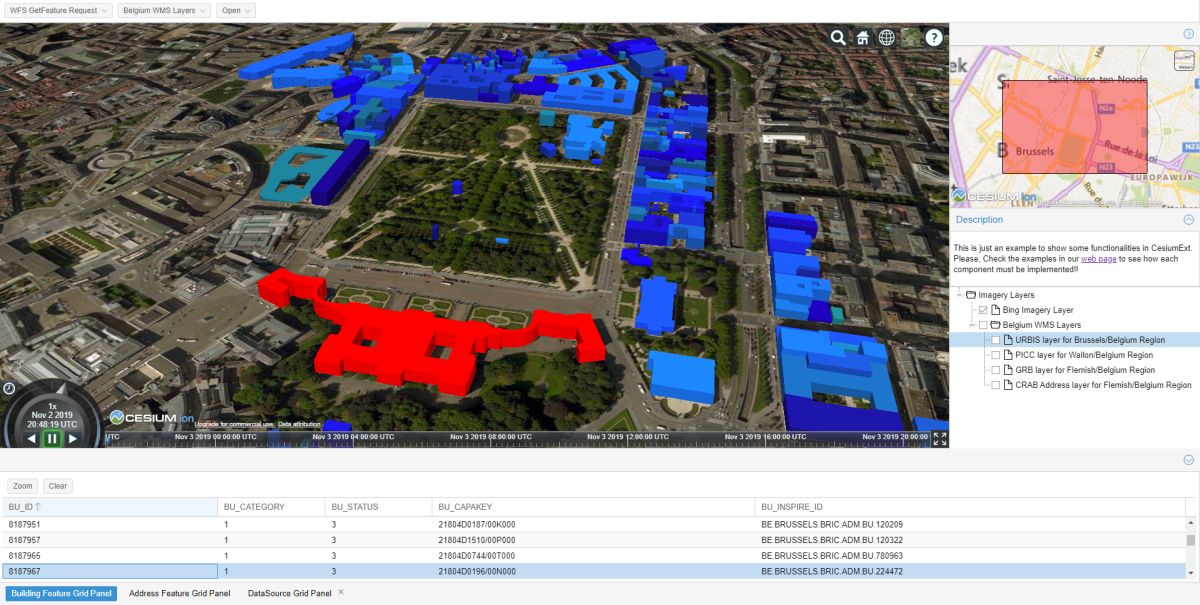Open the Open dropdown menu
The height and width of the screenshot is (605, 1200).
(235, 10)
